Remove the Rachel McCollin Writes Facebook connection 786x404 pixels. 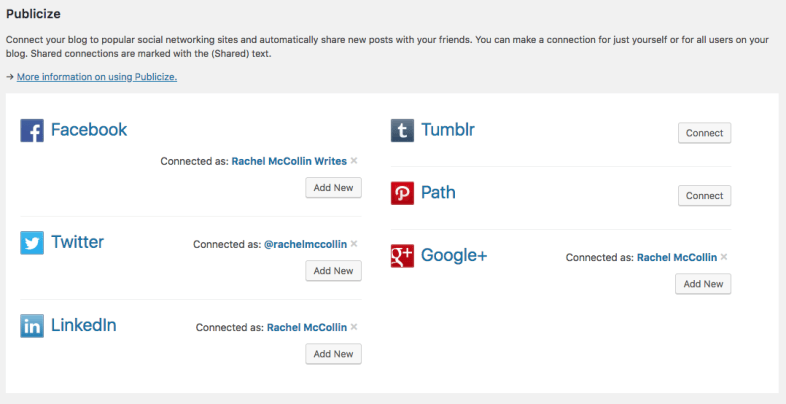(x=354, y=161)
